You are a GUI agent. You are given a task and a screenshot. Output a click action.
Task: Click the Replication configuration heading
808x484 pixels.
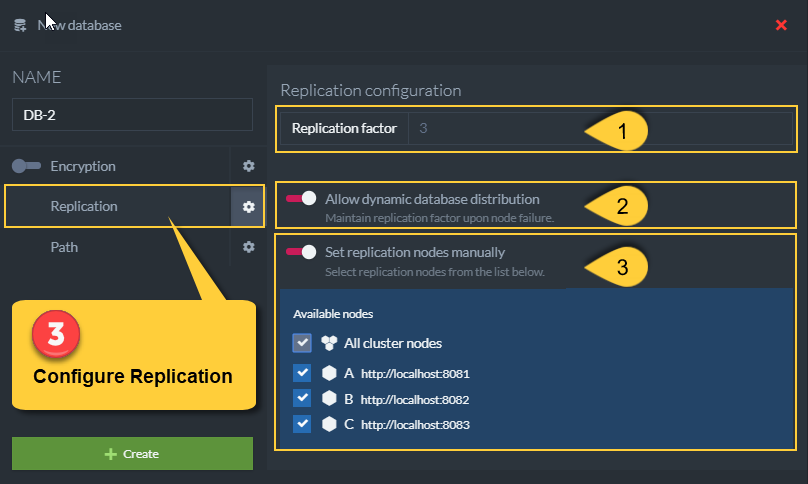coord(371,90)
